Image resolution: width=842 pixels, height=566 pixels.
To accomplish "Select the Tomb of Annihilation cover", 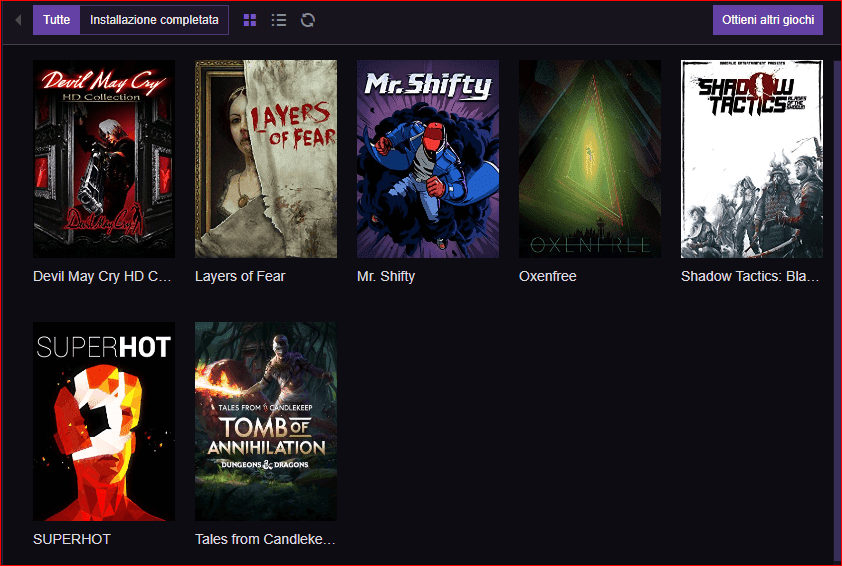I will click(x=266, y=421).
